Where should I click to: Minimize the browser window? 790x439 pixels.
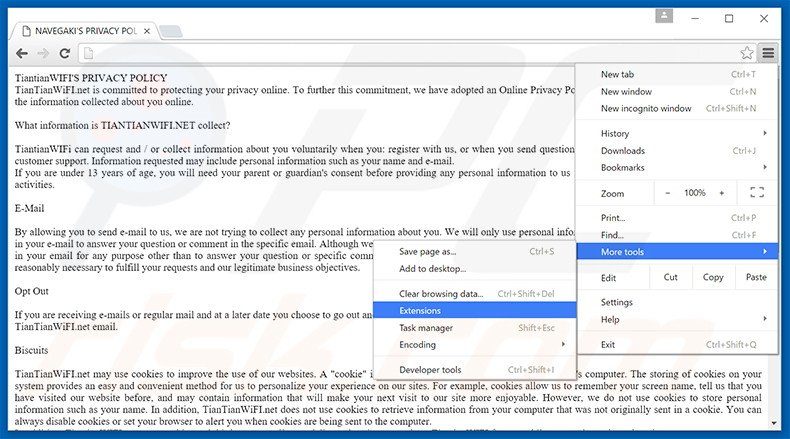[695, 19]
